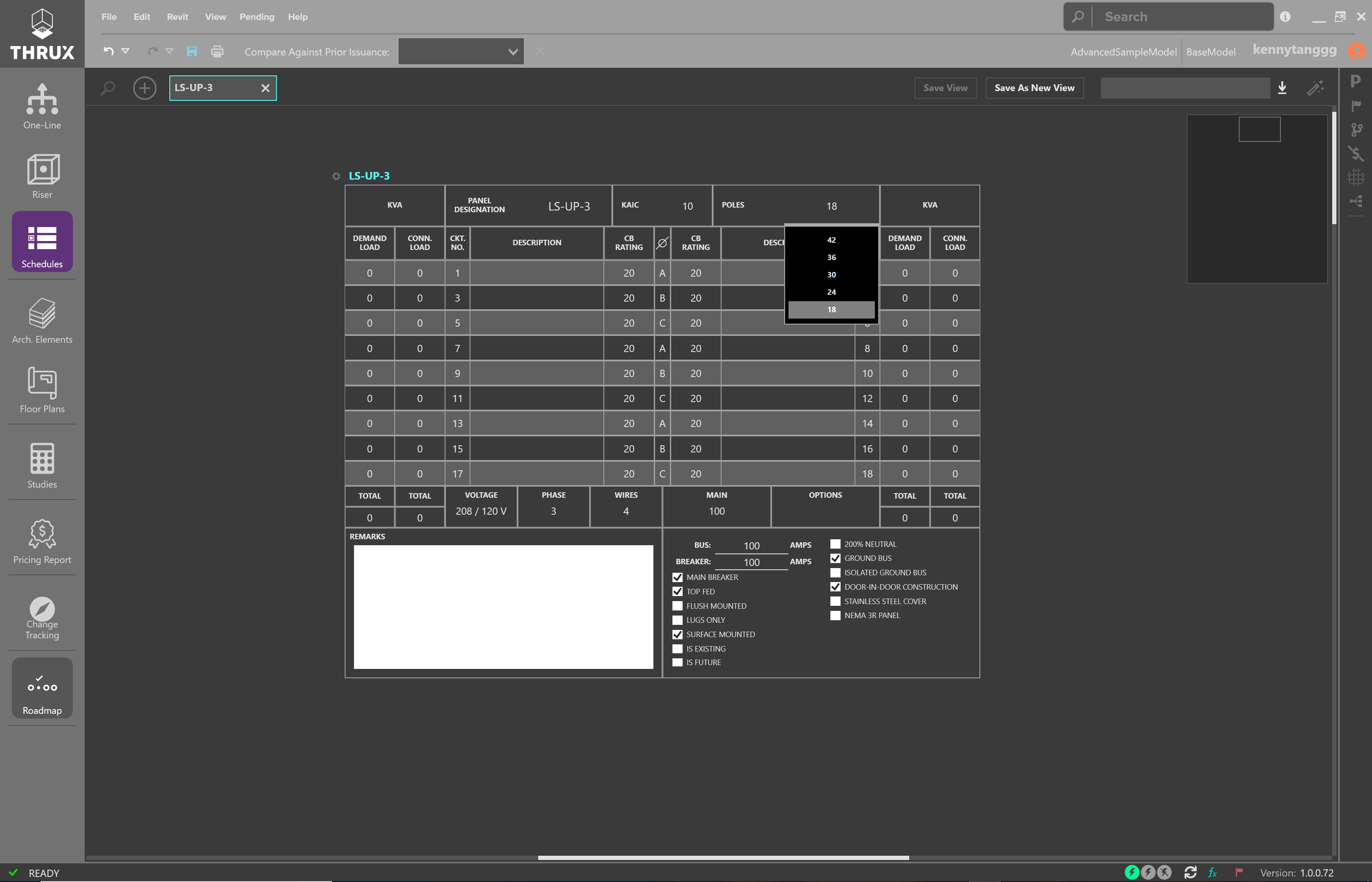Click the red flag icon in status bar
The width and height of the screenshot is (1372, 882).
[1239, 872]
